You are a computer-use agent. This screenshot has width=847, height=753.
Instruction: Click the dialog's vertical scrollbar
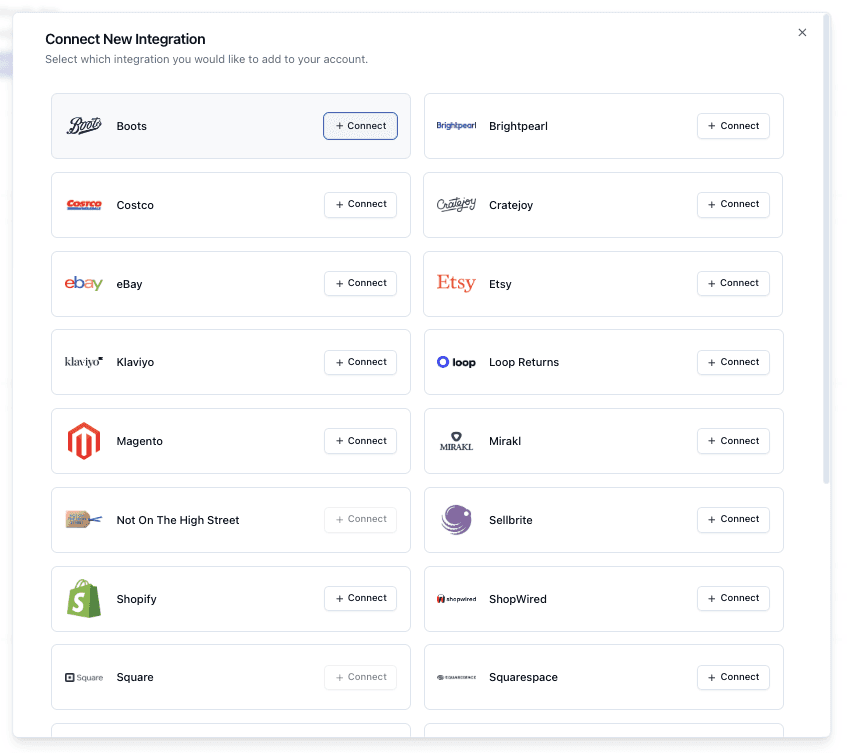point(826,249)
